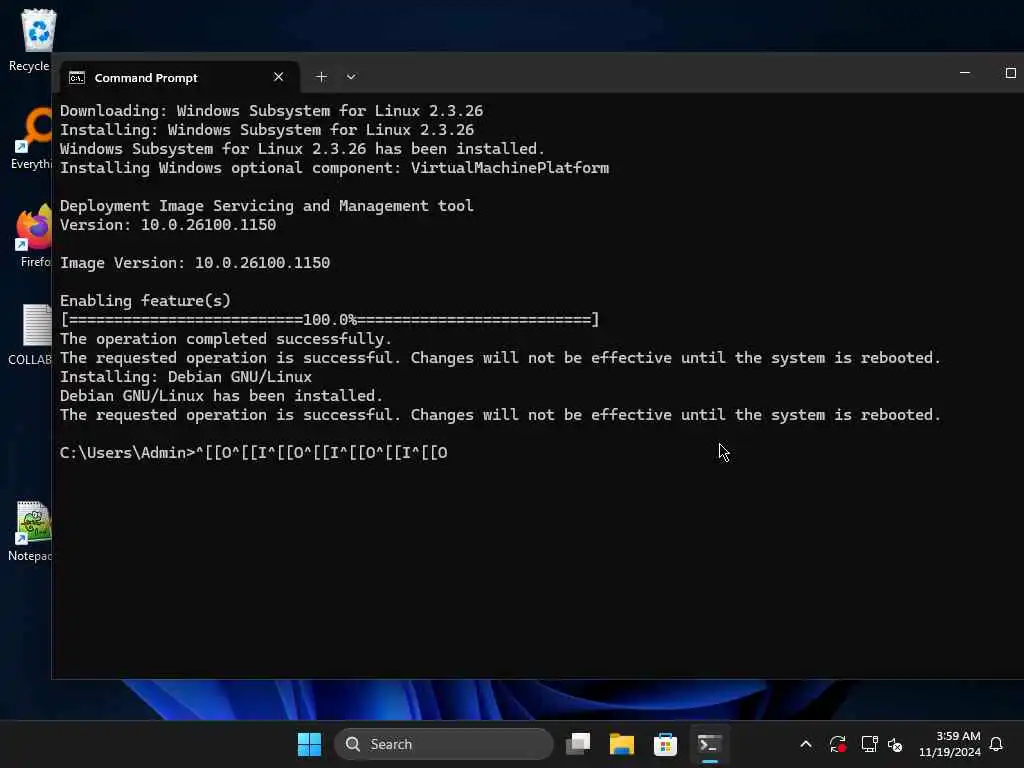
Task: Select the Command Prompt tab
Action: (x=179, y=78)
